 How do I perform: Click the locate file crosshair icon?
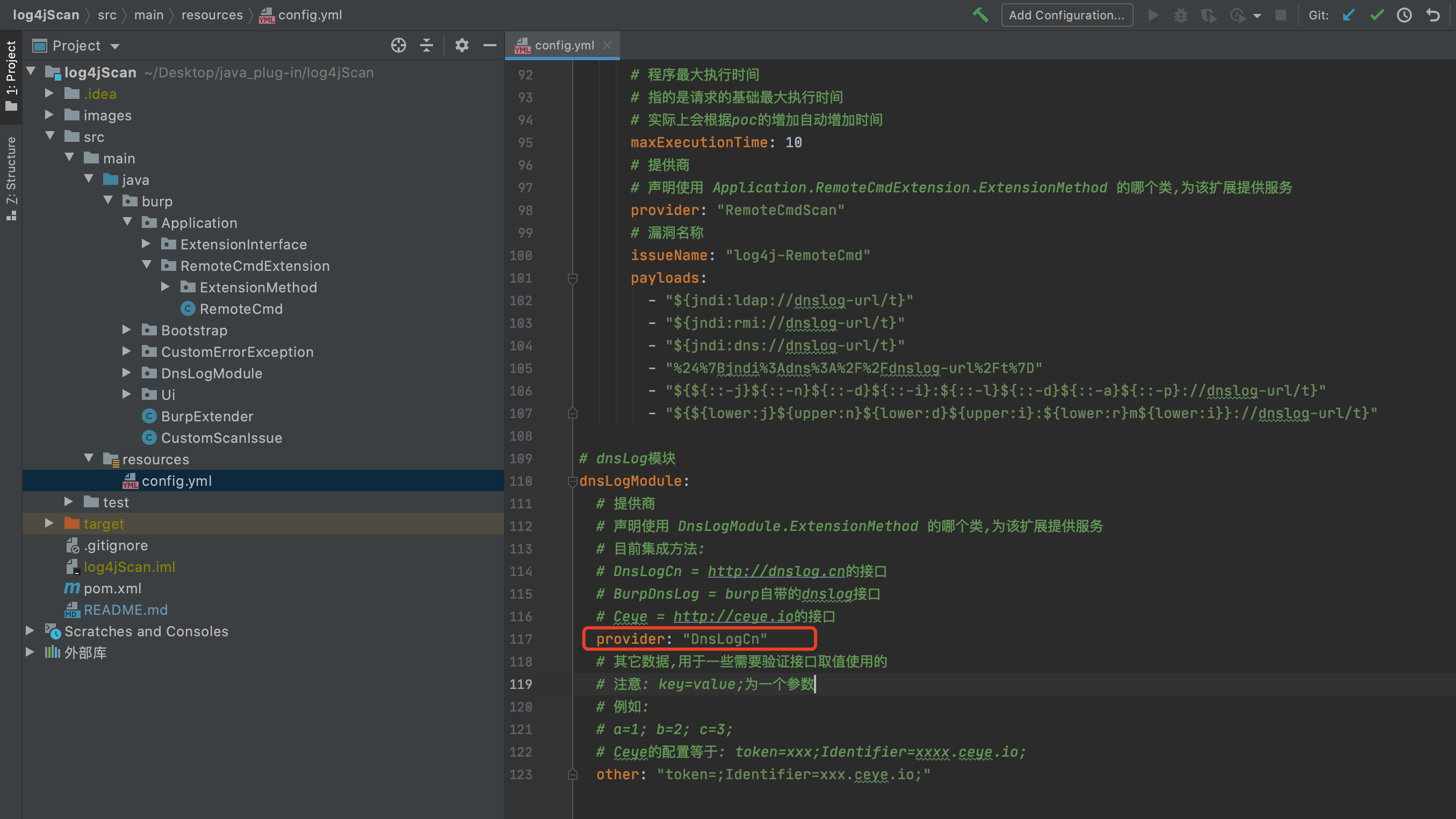(399, 46)
